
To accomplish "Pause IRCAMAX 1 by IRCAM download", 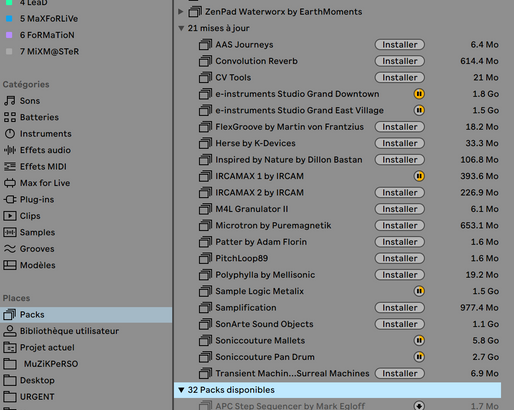I will pos(419,176).
